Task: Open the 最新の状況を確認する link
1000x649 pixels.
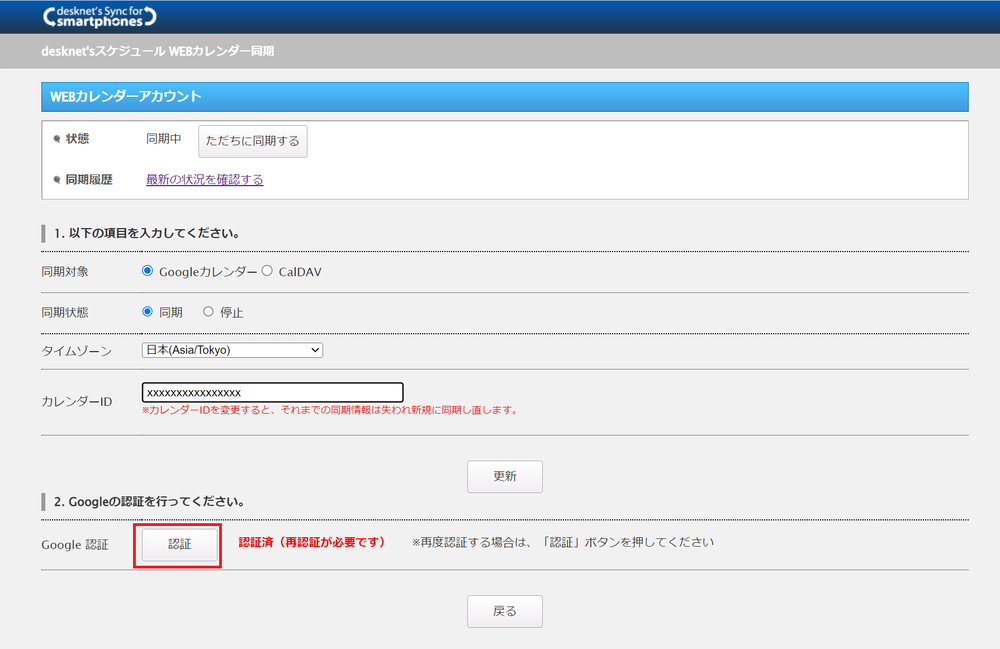Action: click(x=205, y=180)
